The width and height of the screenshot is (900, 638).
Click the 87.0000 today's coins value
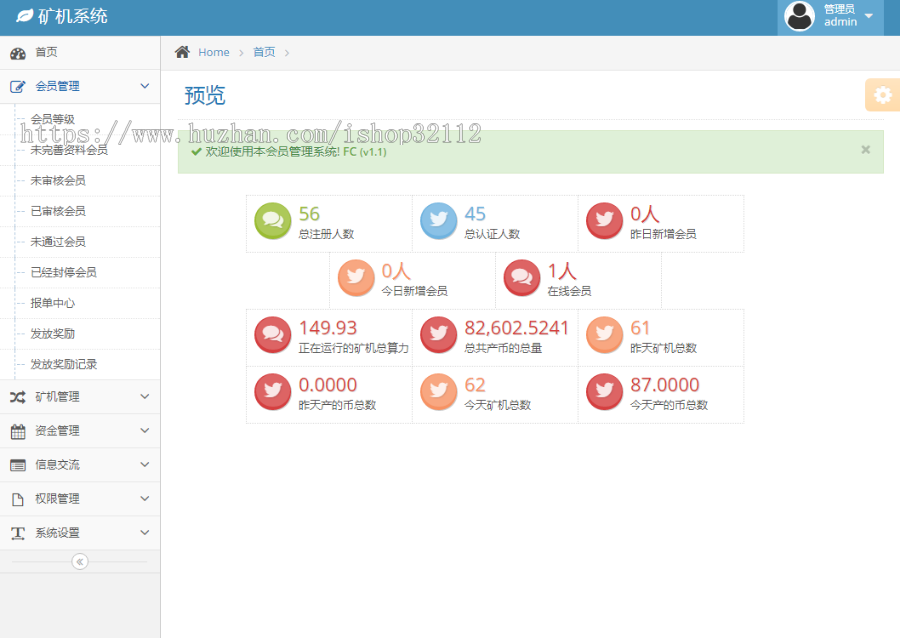665,385
